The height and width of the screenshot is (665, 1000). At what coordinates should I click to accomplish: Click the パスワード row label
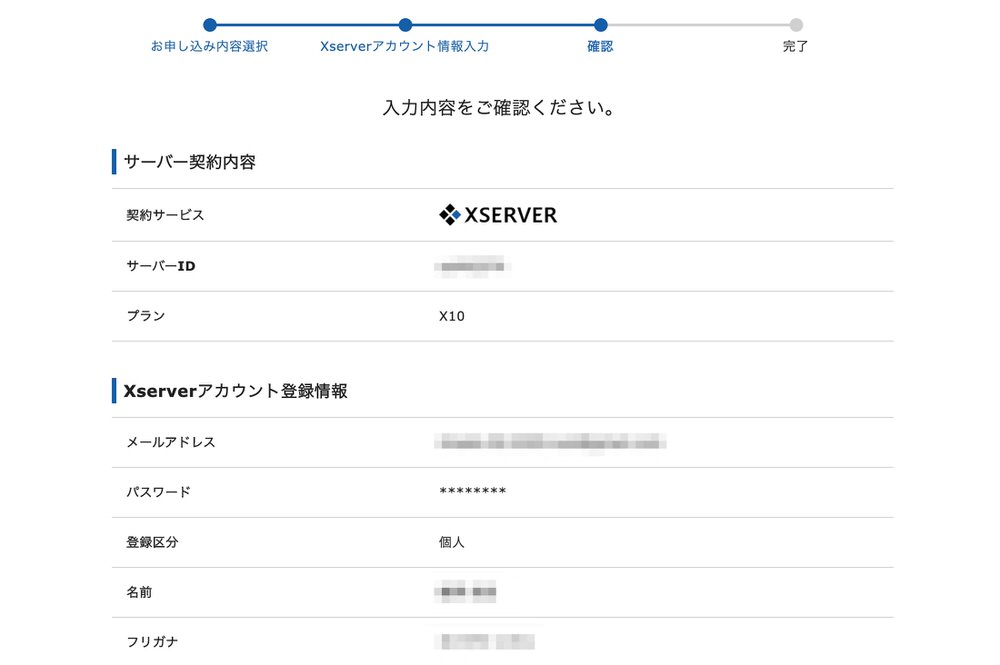pos(158,492)
